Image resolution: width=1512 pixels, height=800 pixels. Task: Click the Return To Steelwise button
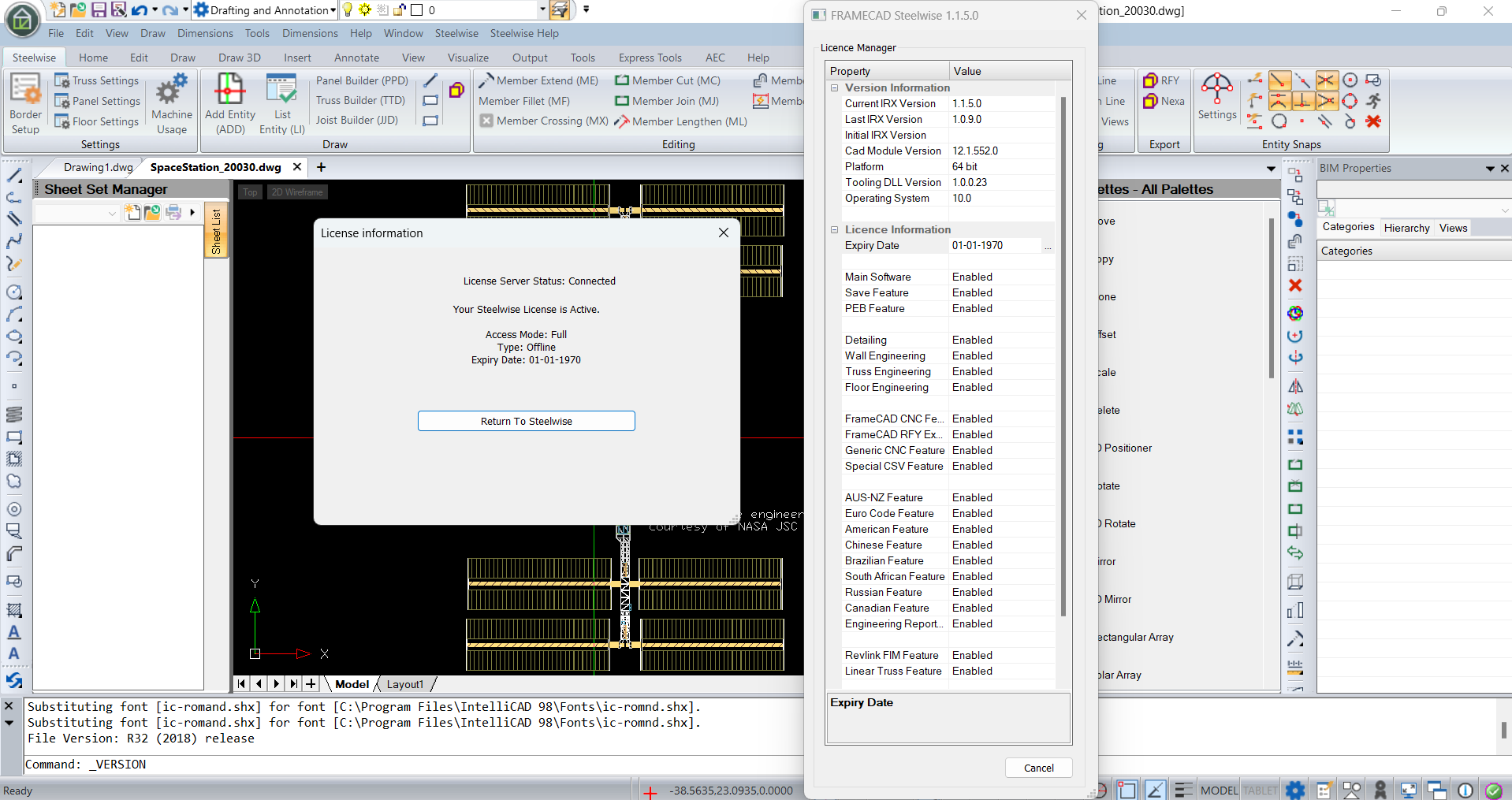click(527, 421)
